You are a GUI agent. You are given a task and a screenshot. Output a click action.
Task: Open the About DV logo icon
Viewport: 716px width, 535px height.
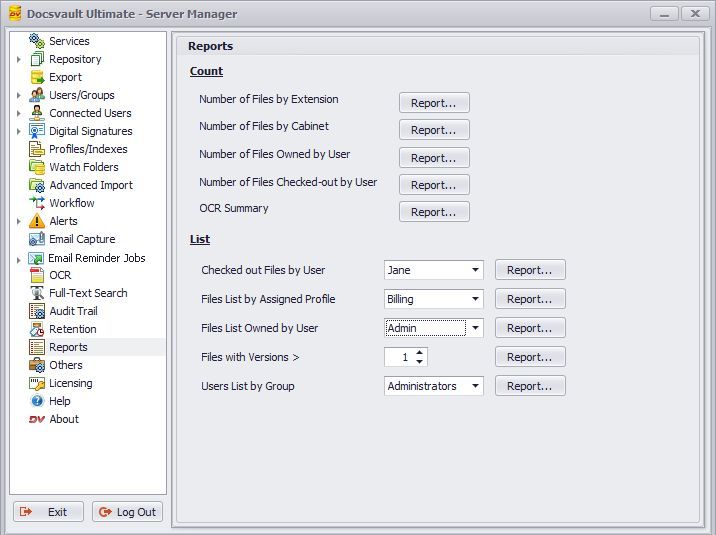click(x=37, y=419)
